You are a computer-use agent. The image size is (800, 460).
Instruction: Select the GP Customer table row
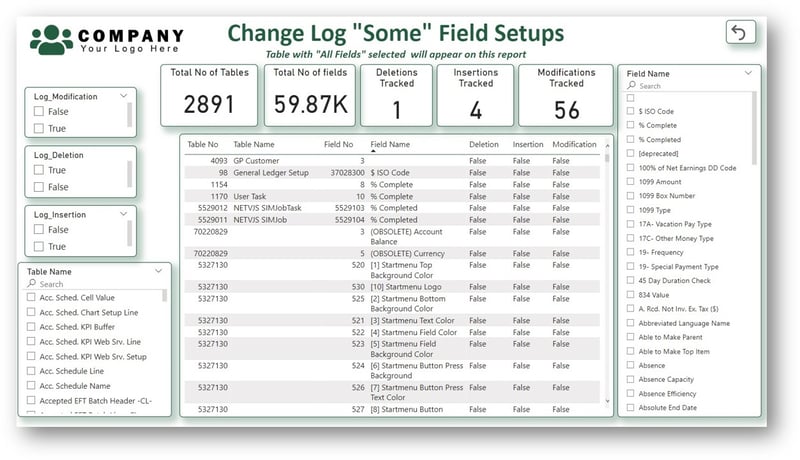tap(392, 161)
